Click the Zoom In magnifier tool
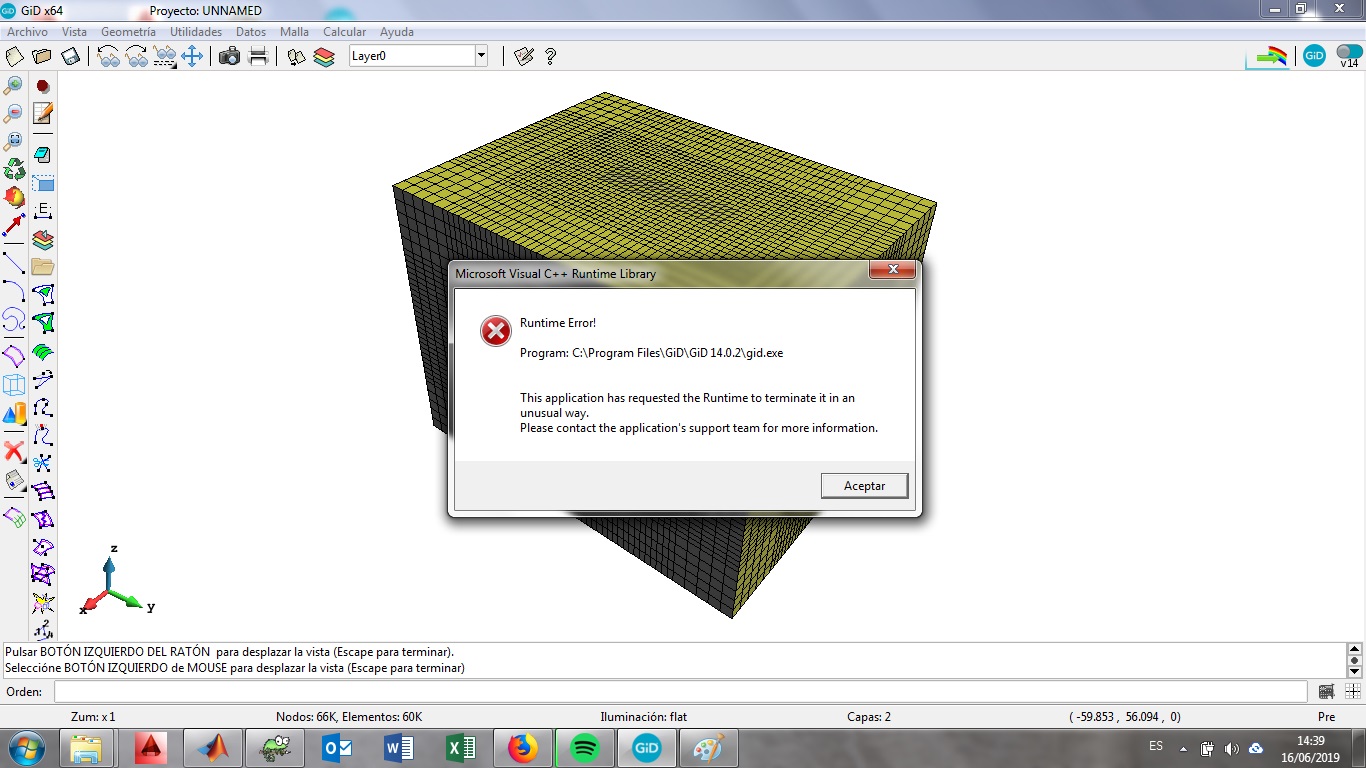Image resolution: width=1366 pixels, height=768 pixels. click(14, 86)
